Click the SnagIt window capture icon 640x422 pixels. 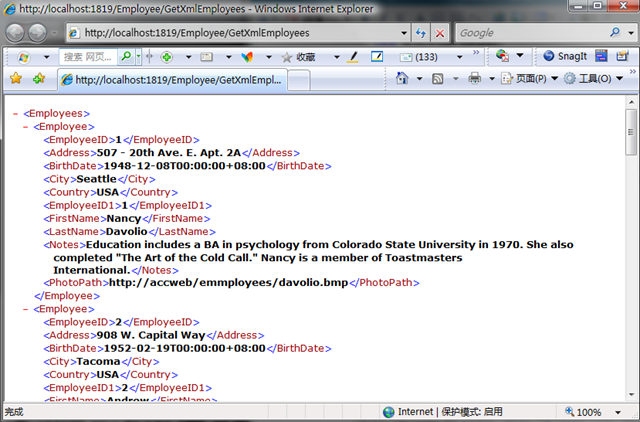601,56
